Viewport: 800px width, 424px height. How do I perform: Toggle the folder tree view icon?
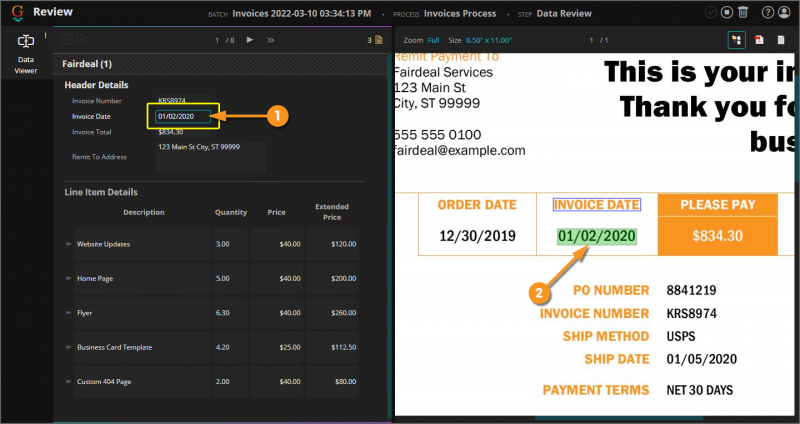tap(737, 40)
